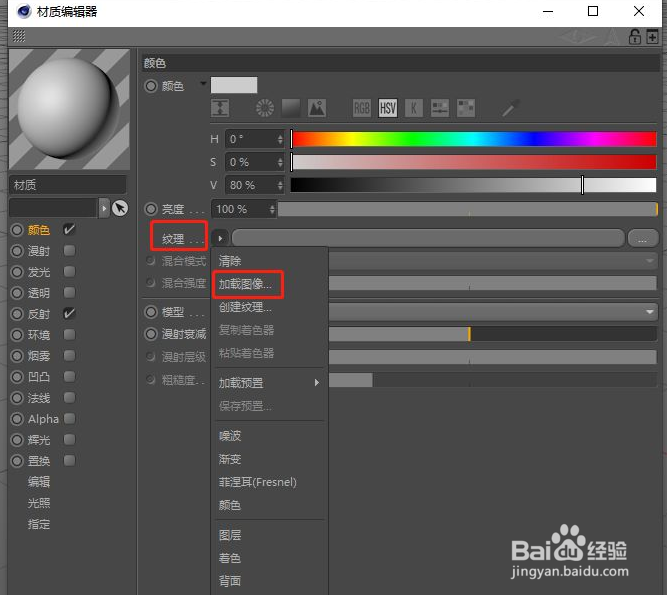Image resolution: width=667 pixels, height=595 pixels.
Task: Click on the hue rainbow slider
Action: click(474, 139)
